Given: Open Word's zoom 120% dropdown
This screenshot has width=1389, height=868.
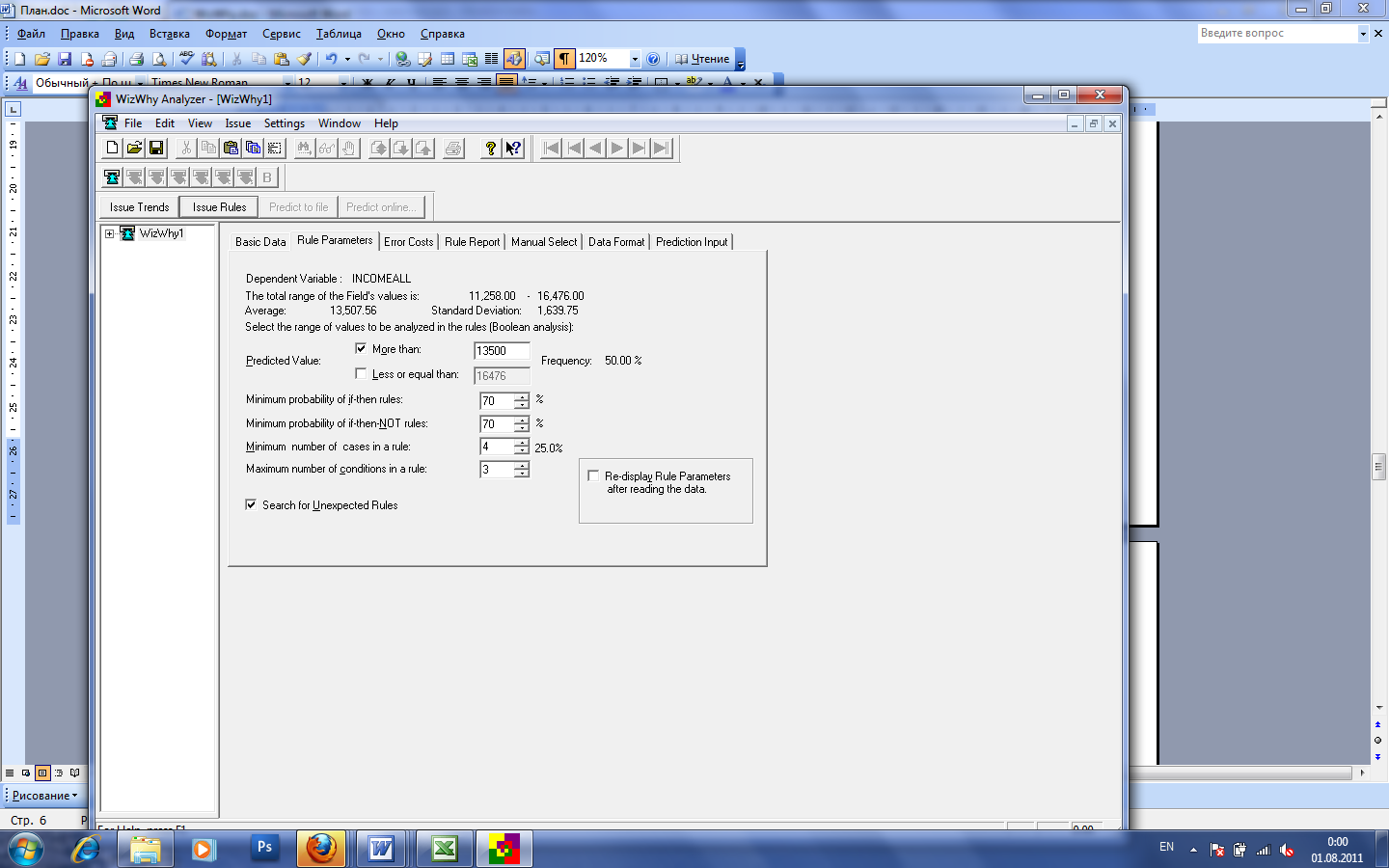Looking at the screenshot, I should pos(635,59).
